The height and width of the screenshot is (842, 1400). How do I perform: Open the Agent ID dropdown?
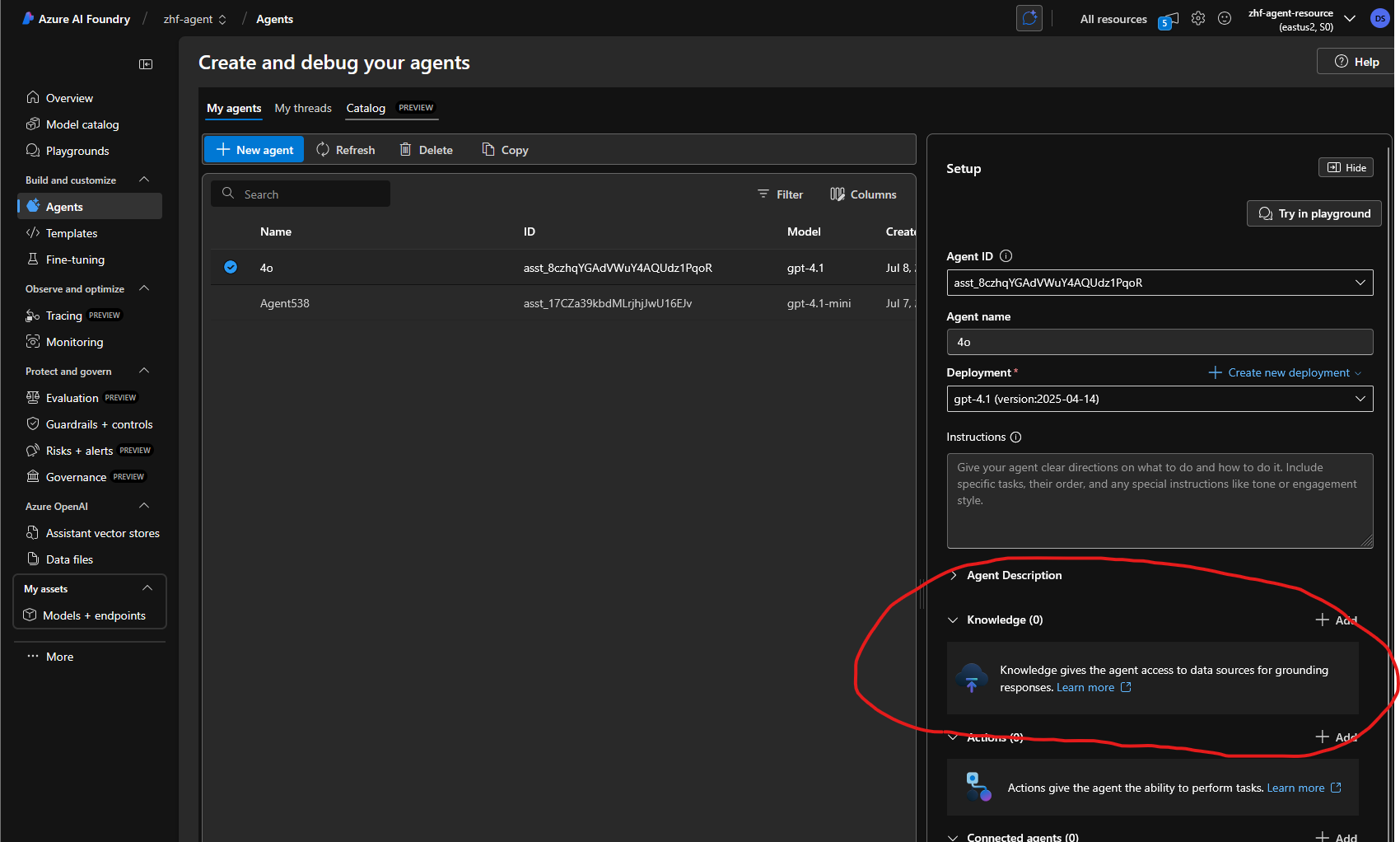[1160, 283]
